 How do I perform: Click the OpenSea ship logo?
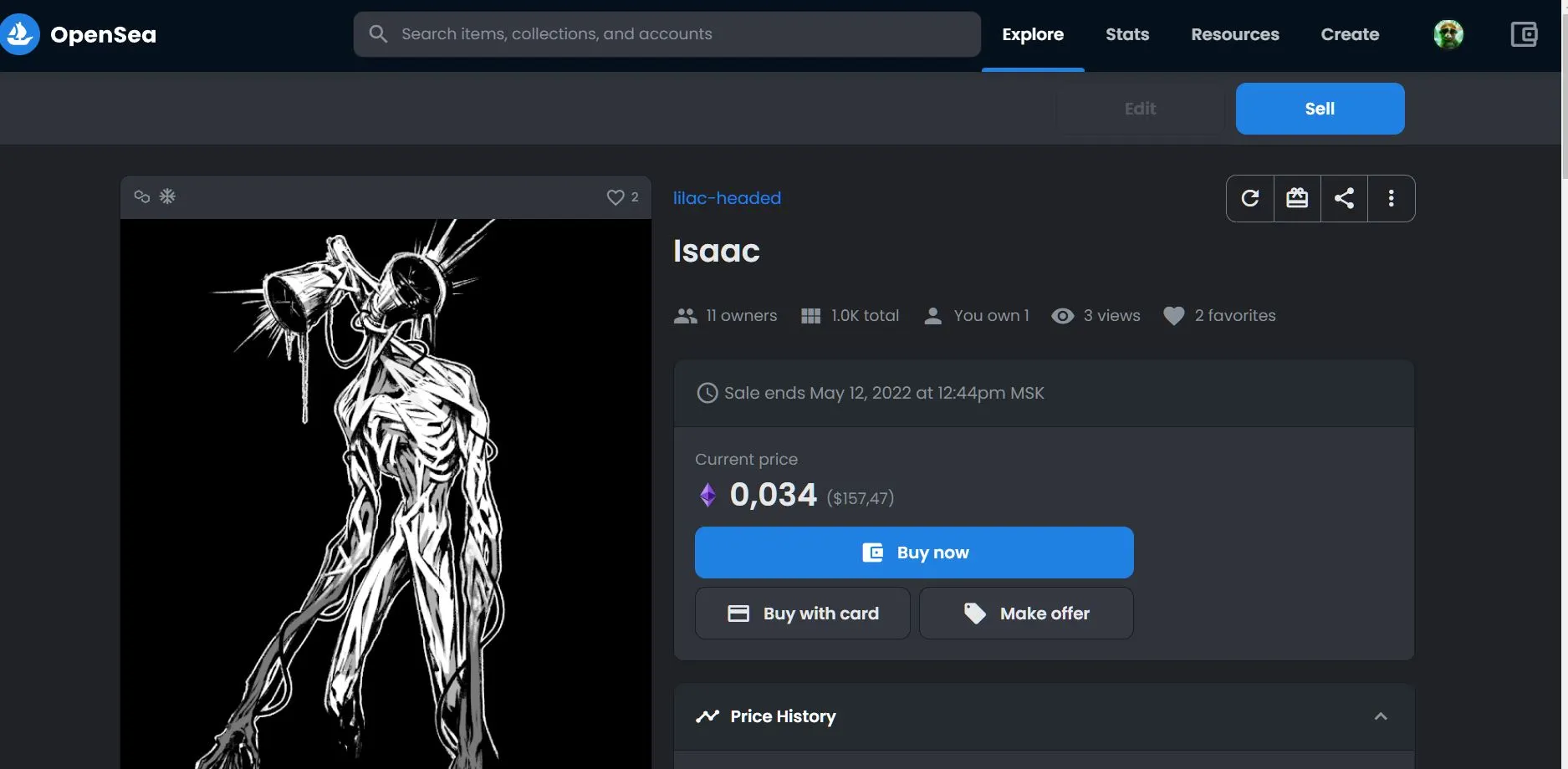point(19,34)
